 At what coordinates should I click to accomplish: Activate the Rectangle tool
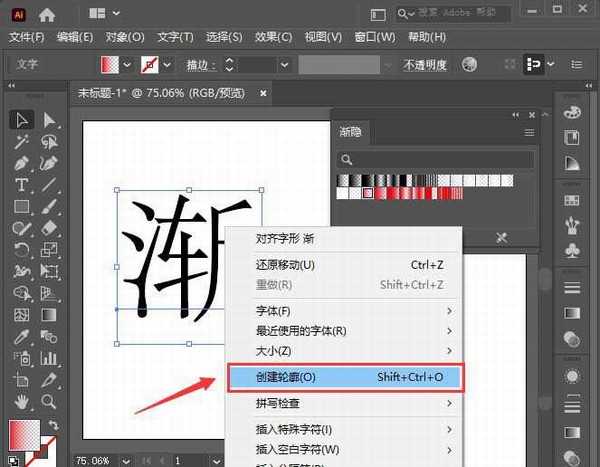(x=21, y=207)
